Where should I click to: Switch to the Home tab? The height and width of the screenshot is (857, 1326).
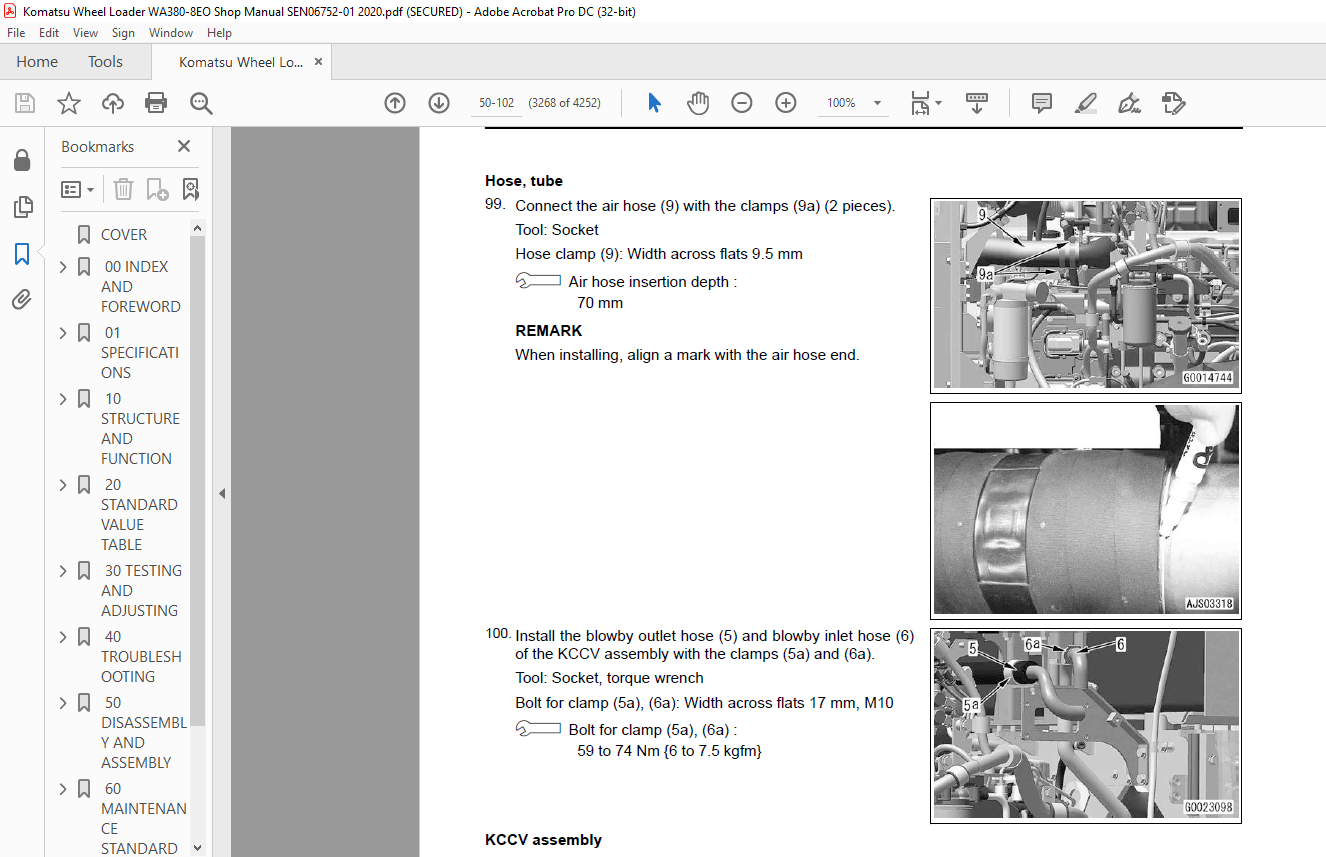(x=37, y=62)
